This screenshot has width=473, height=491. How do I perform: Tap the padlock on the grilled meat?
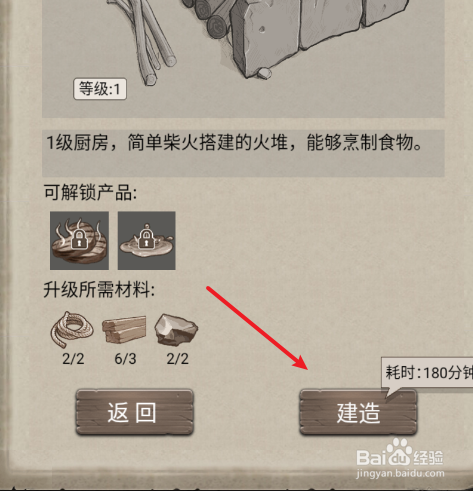(79, 238)
